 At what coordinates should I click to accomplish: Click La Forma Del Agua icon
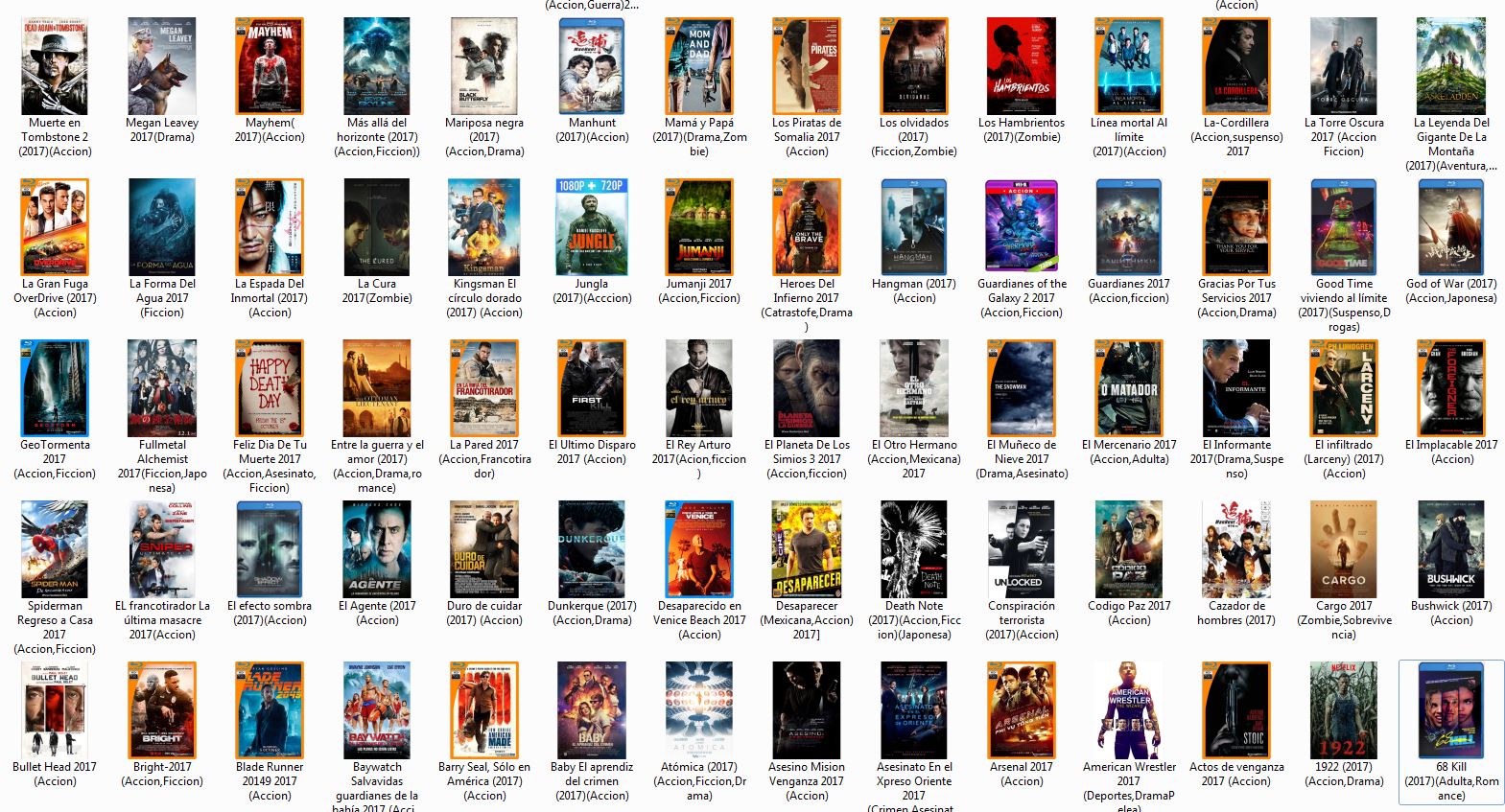coord(162,227)
